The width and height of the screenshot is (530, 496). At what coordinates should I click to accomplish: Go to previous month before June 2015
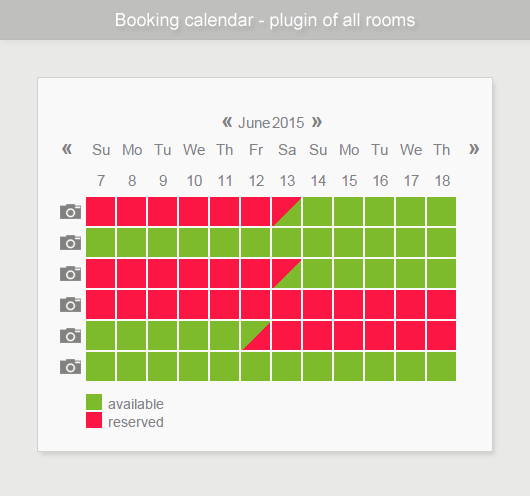point(227,122)
